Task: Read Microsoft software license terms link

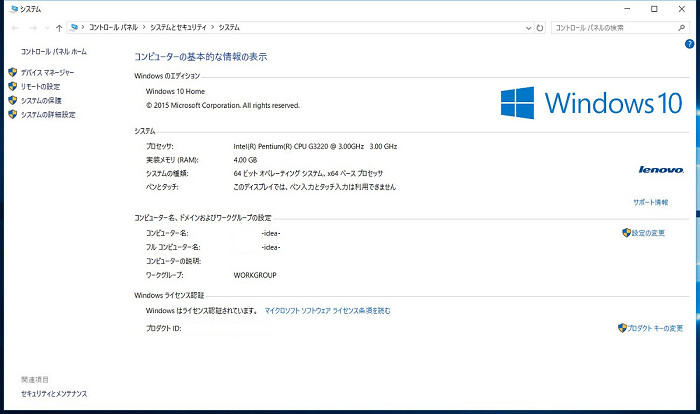Action: 328,311
